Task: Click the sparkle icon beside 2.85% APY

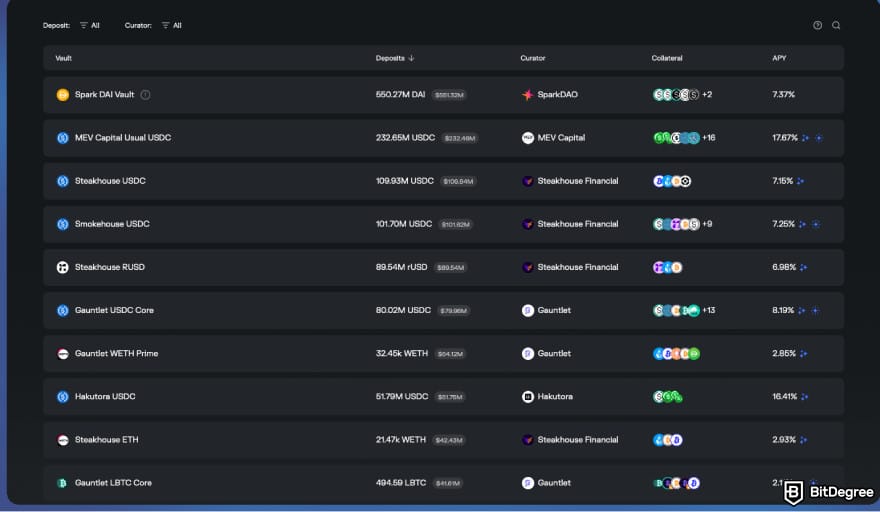Action: pos(804,354)
